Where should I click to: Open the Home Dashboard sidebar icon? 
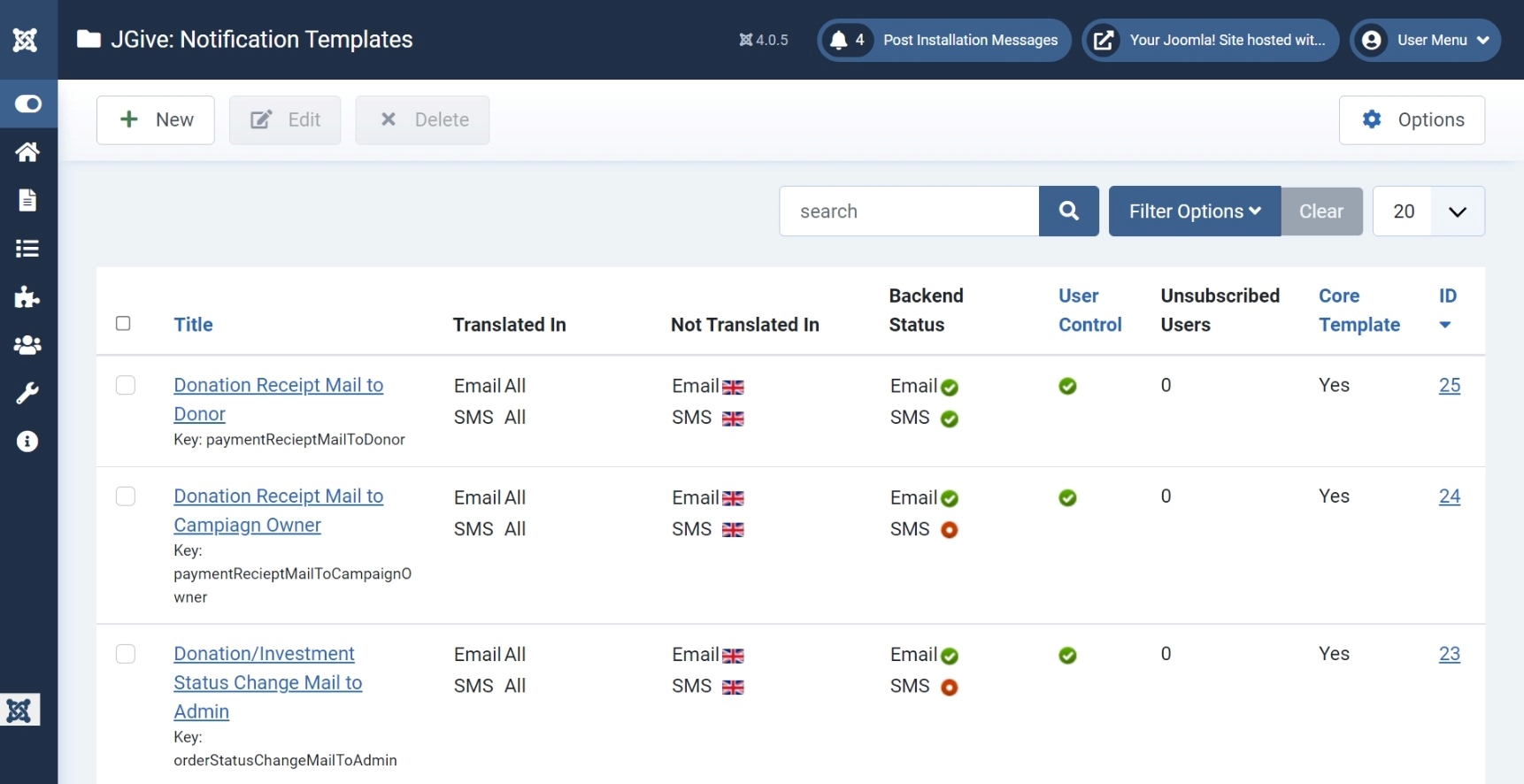(x=27, y=152)
